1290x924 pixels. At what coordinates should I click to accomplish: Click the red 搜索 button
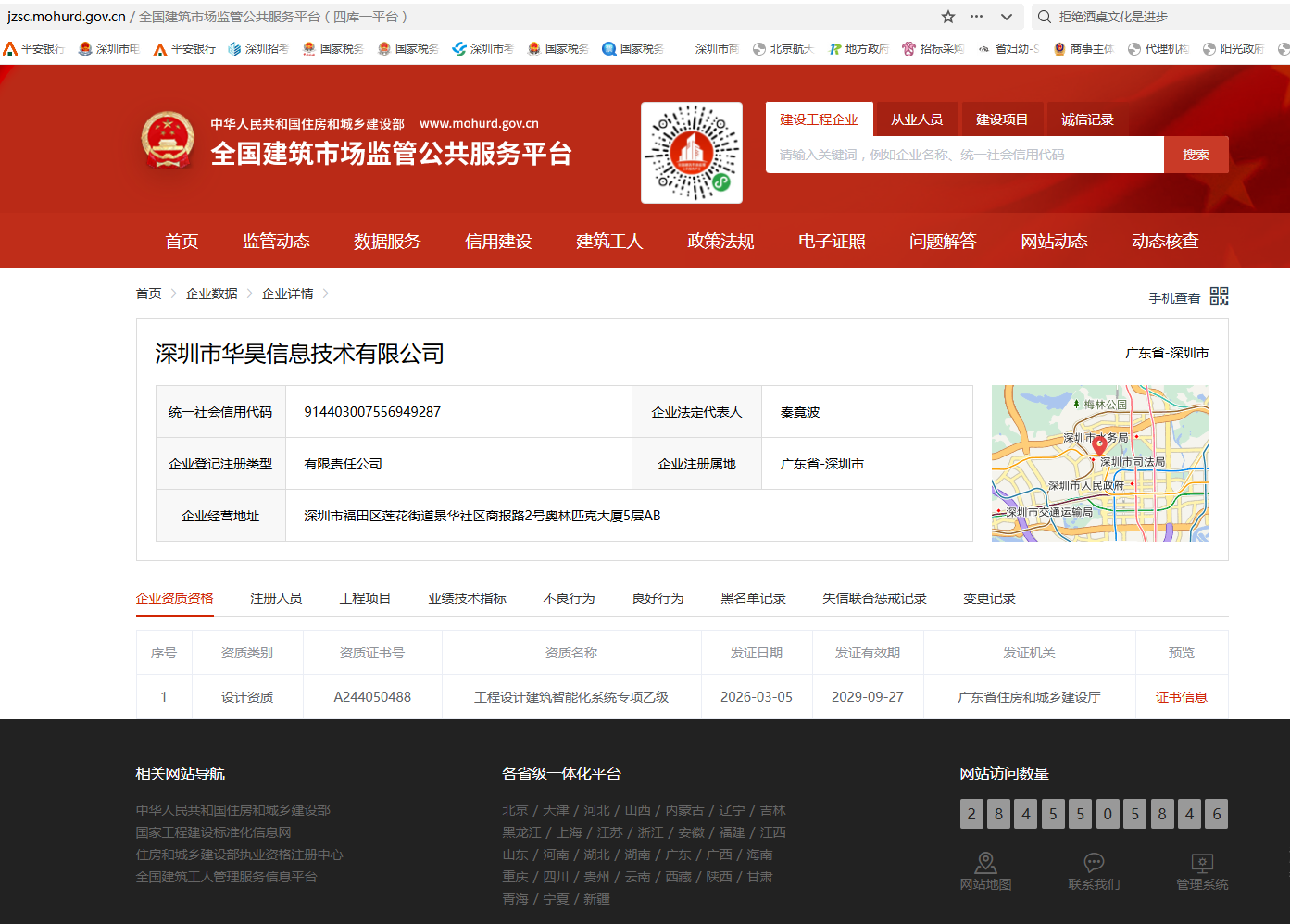pos(1196,155)
